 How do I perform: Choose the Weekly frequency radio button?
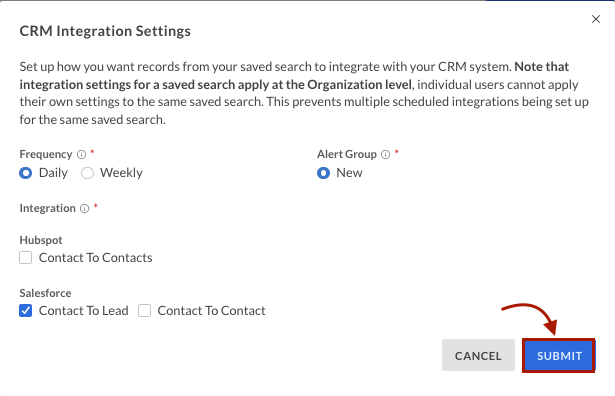(87, 173)
